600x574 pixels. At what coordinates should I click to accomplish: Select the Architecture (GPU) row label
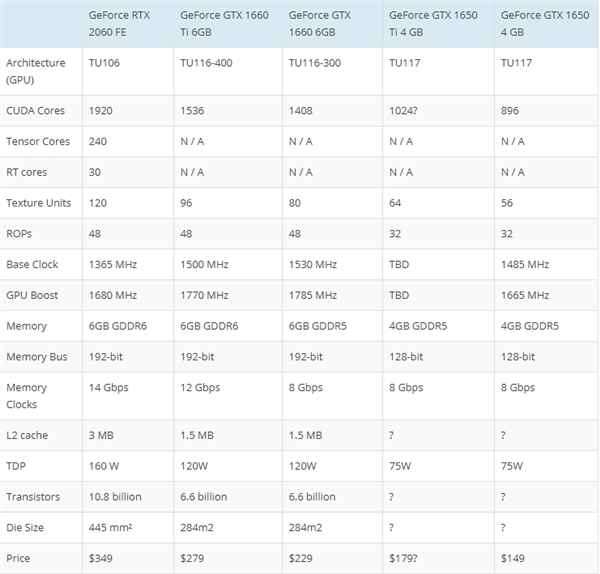(36, 70)
